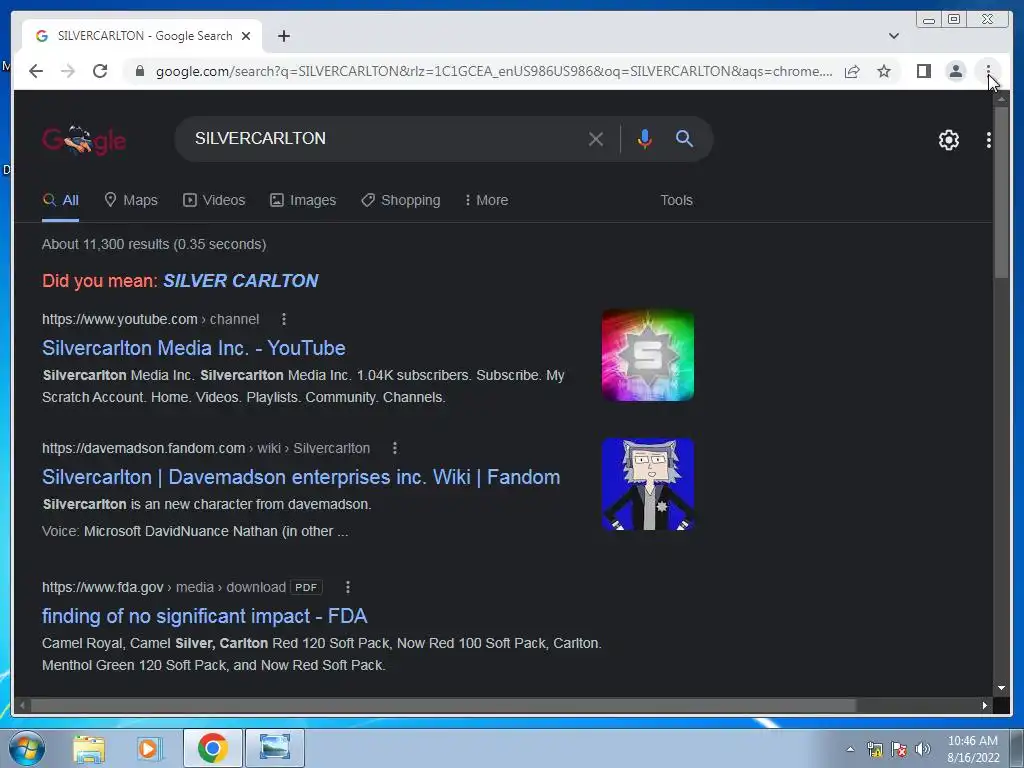Open the Chrome three-dot menu

coord(988,71)
